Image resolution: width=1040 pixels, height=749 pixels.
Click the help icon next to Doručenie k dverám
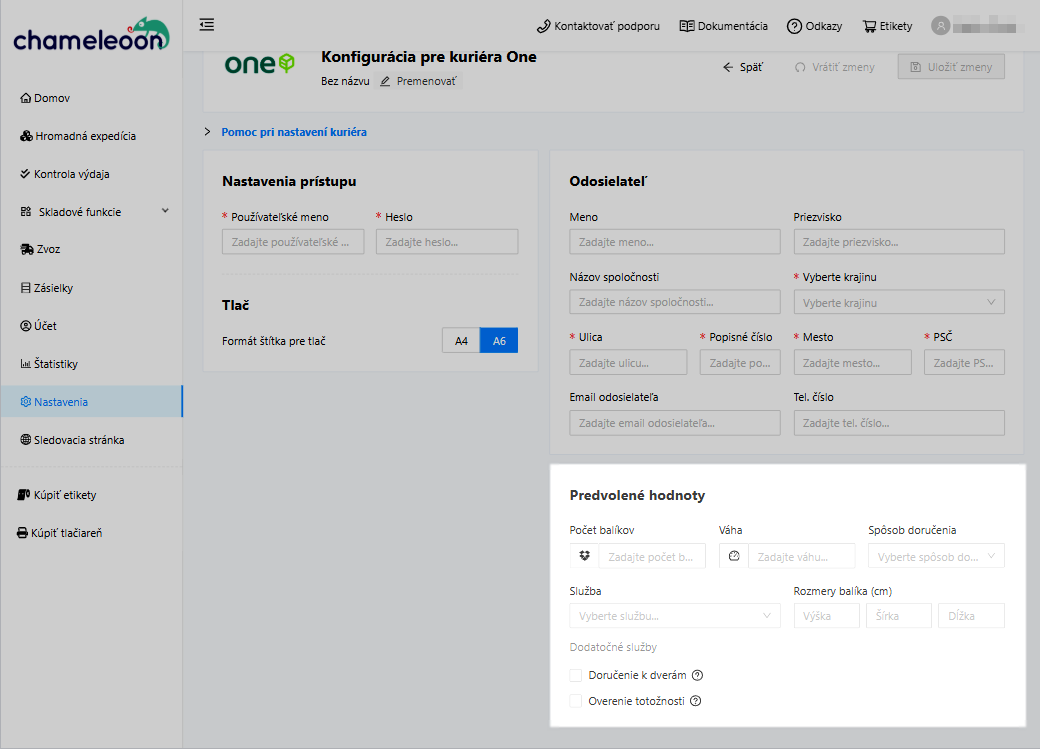tap(697, 675)
